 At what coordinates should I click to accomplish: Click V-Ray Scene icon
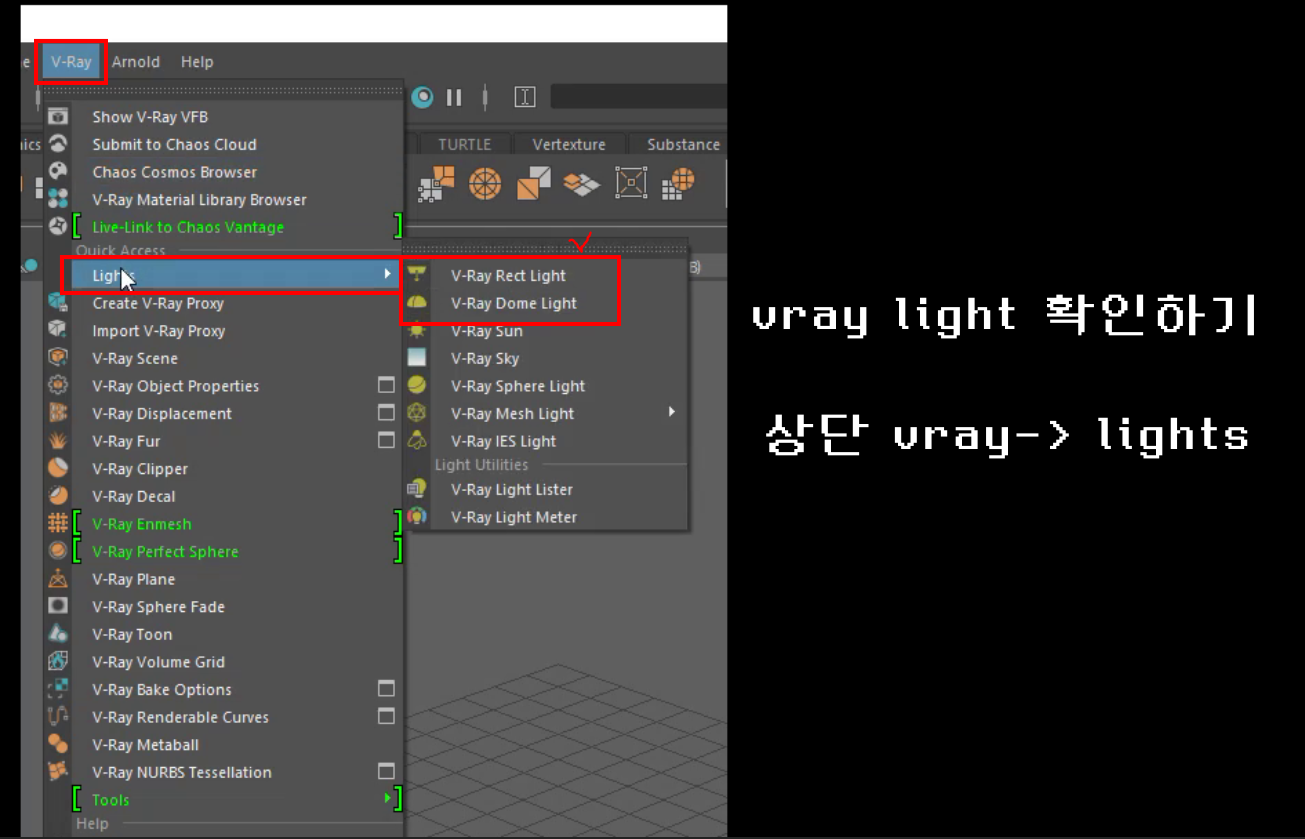click(x=58, y=358)
